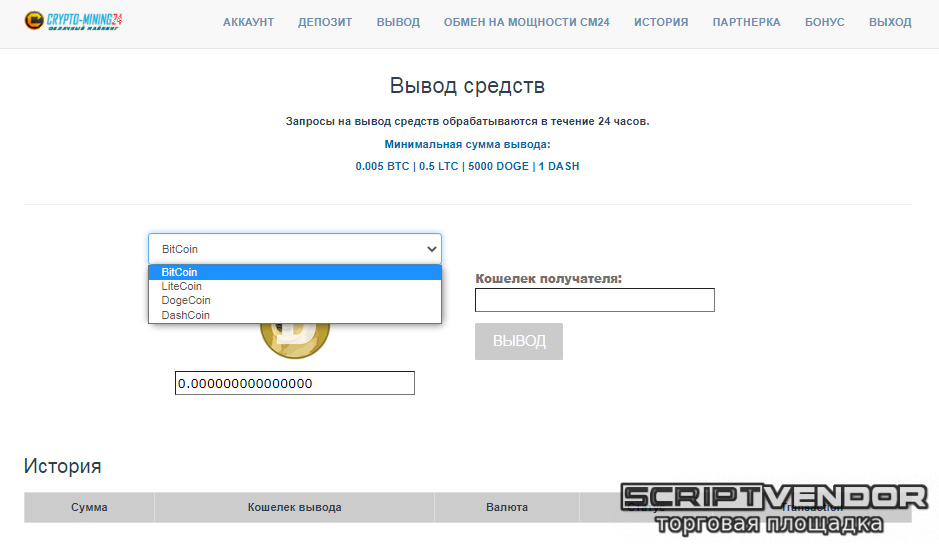Go to the ДЕПОЗИТ page
The width and height of the screenshot is (939, 544).
click(325, 22)
